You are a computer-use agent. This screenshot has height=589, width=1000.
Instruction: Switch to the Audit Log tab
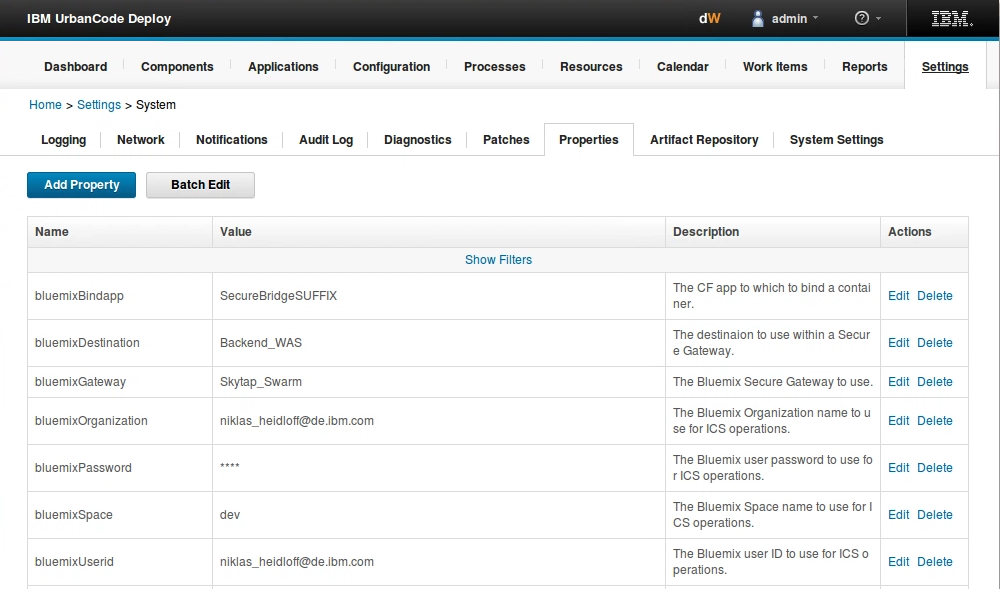click(326, 140)
